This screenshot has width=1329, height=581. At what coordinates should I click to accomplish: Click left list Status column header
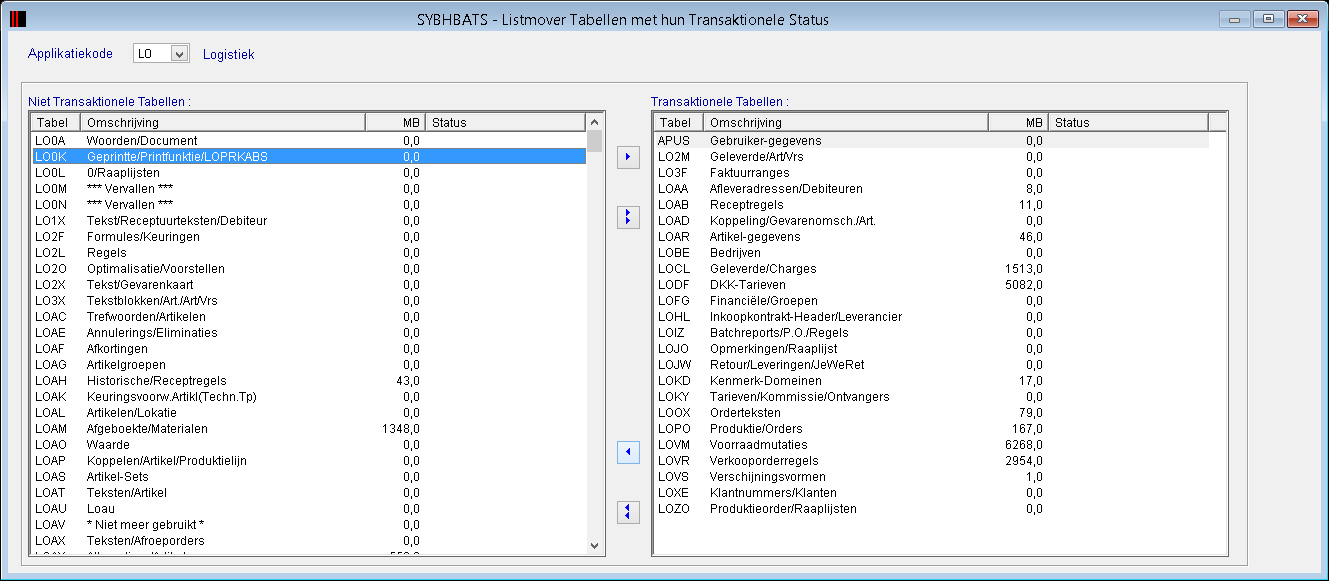point(505,122)
